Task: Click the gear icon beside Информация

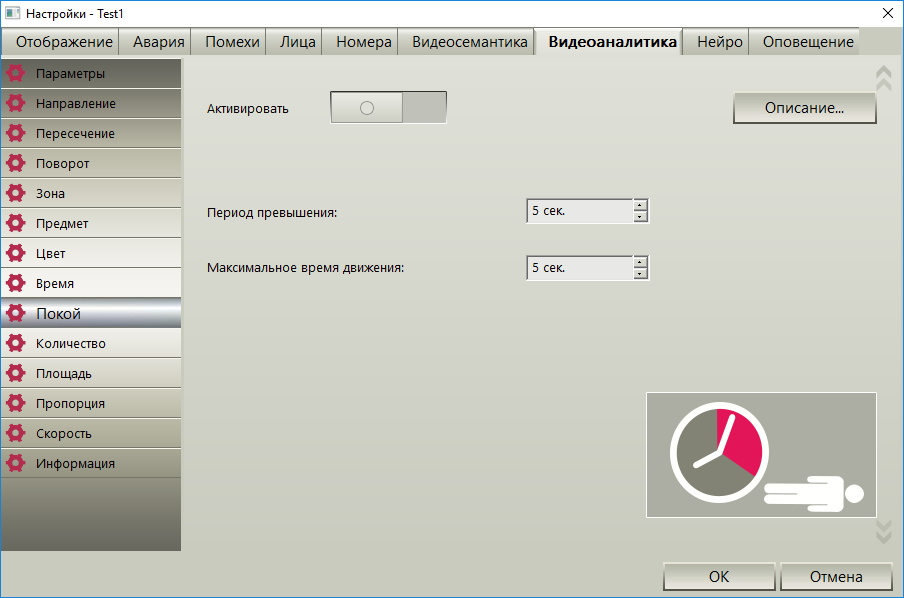Action: point(16,463)
